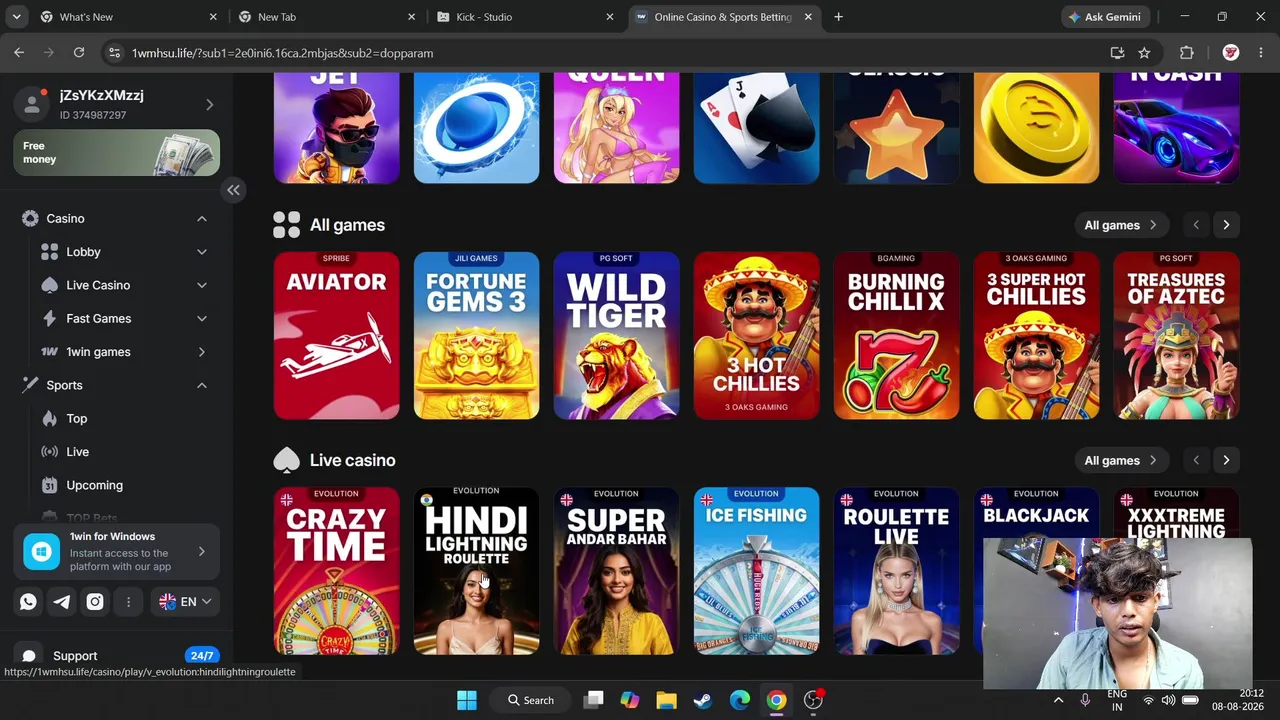Open Copilot from the taskbar
The image size is (1280, 720).
[629, 700]
